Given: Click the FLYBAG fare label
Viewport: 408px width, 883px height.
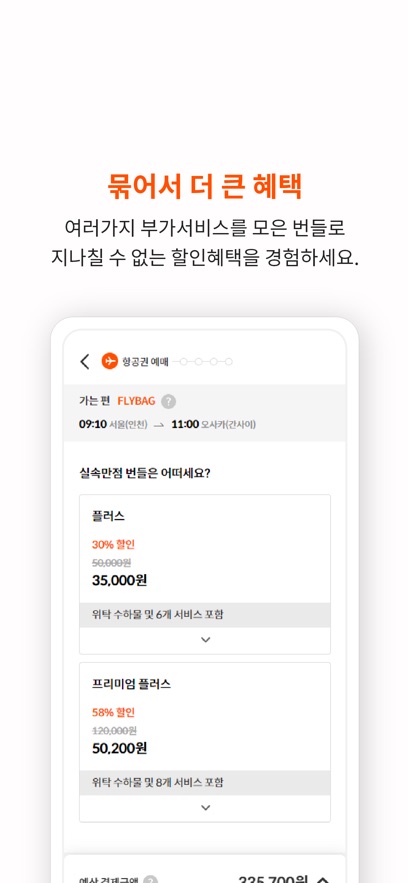Looking at the screenshot, I should (136, 401).
